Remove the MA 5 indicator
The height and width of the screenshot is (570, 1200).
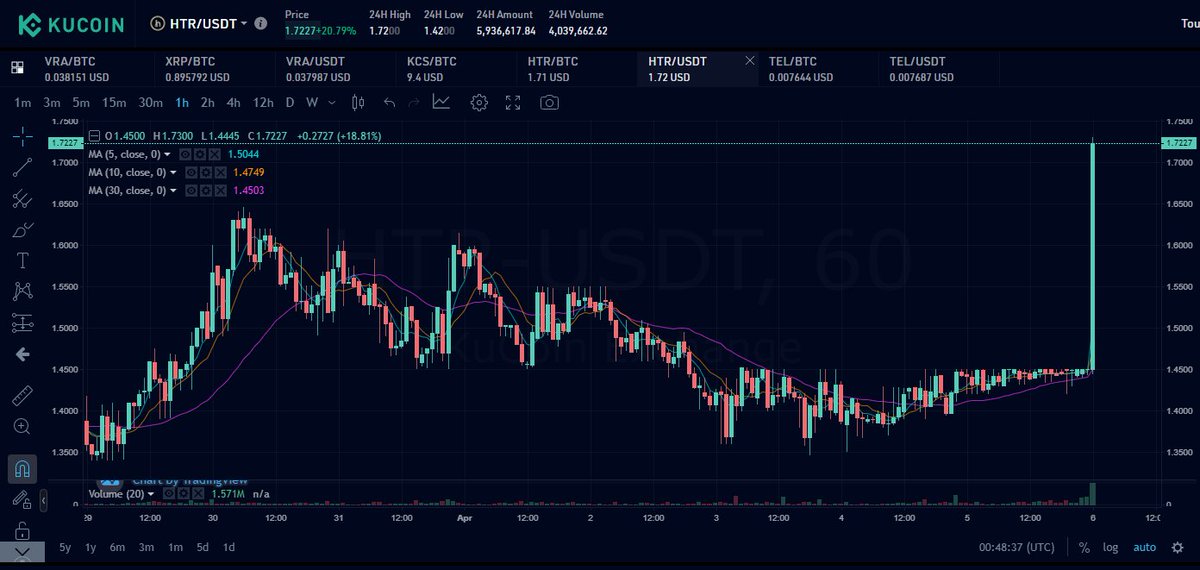click(212, 154)
